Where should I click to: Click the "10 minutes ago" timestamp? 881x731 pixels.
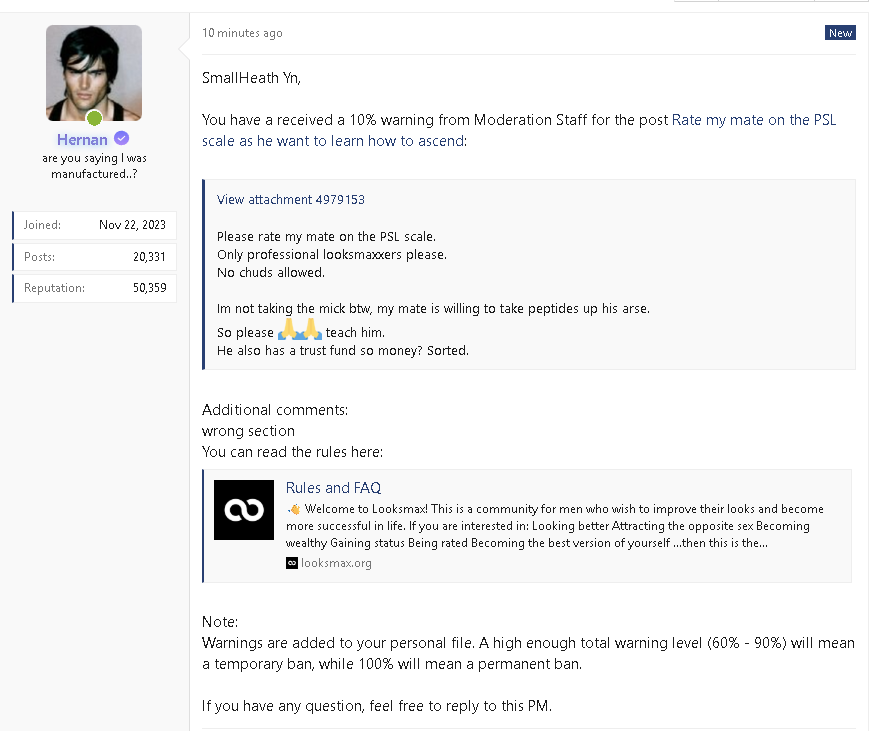pos(242,33)
